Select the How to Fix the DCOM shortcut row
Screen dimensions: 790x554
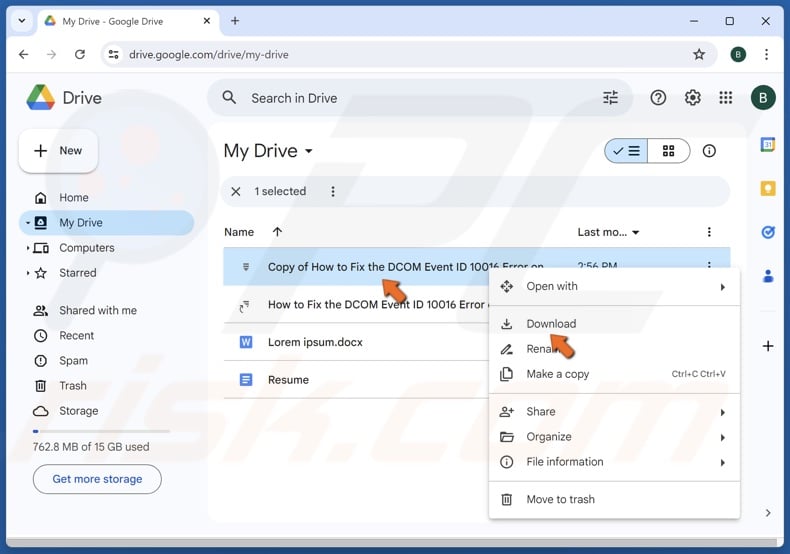[x=356, y=304]
